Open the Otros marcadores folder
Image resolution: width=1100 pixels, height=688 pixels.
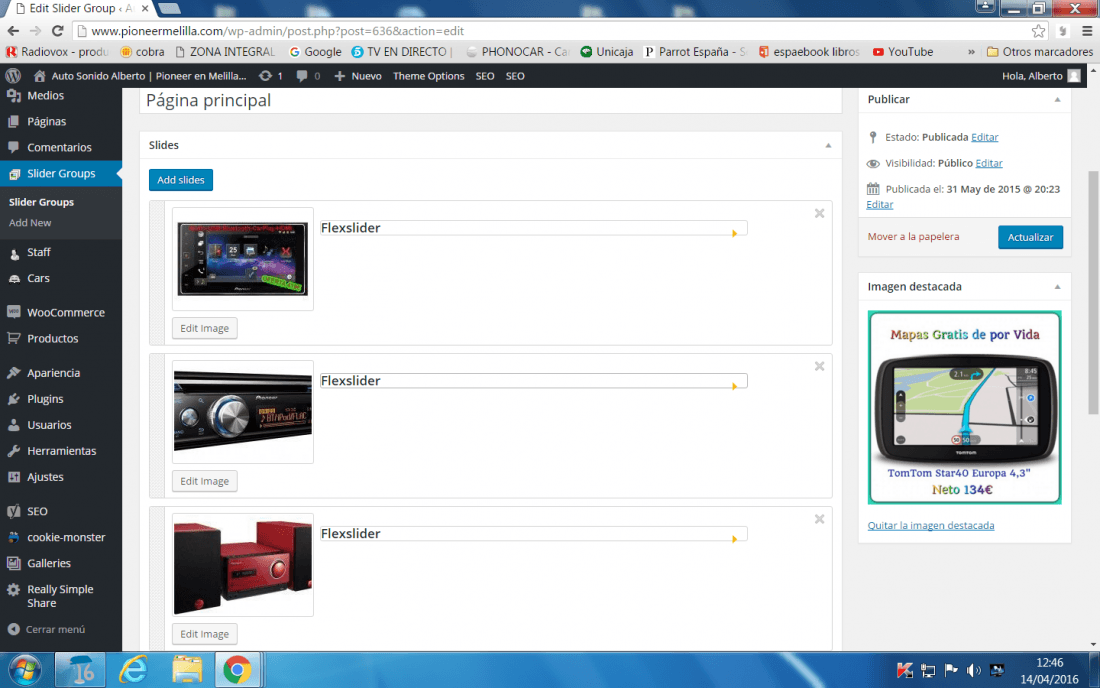(1040, 52)
